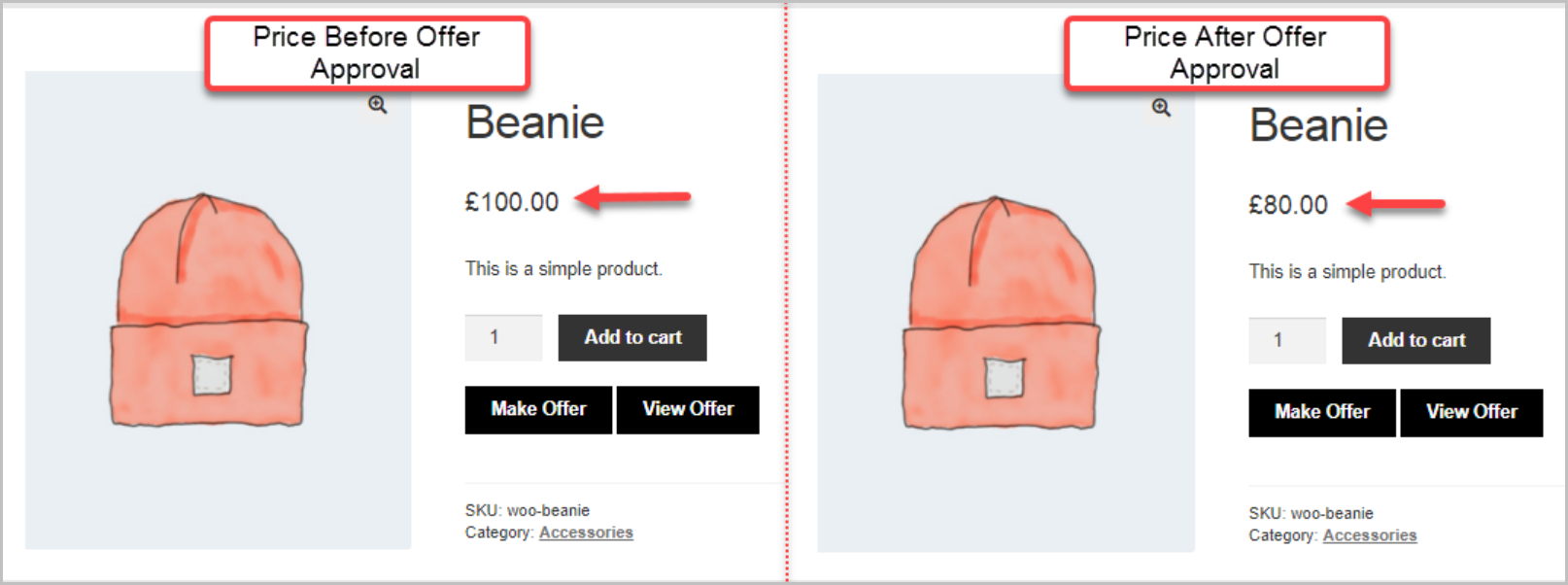Click Make Offer on the left product

point(538,409)
